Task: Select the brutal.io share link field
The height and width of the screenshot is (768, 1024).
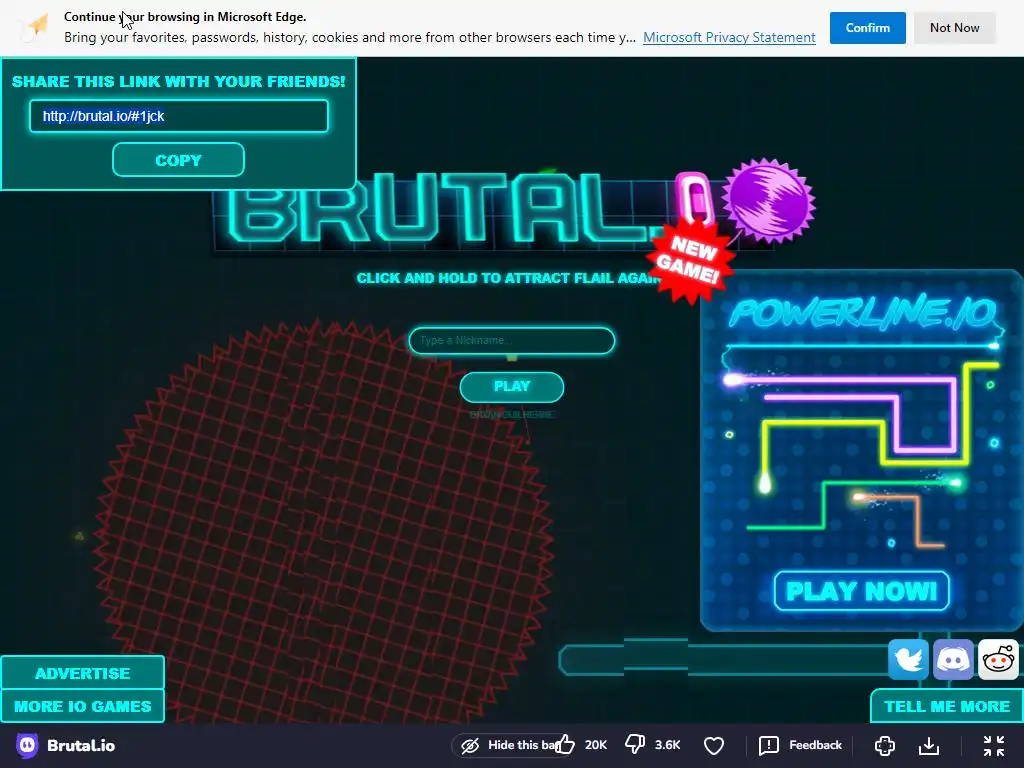Action: 178,116
